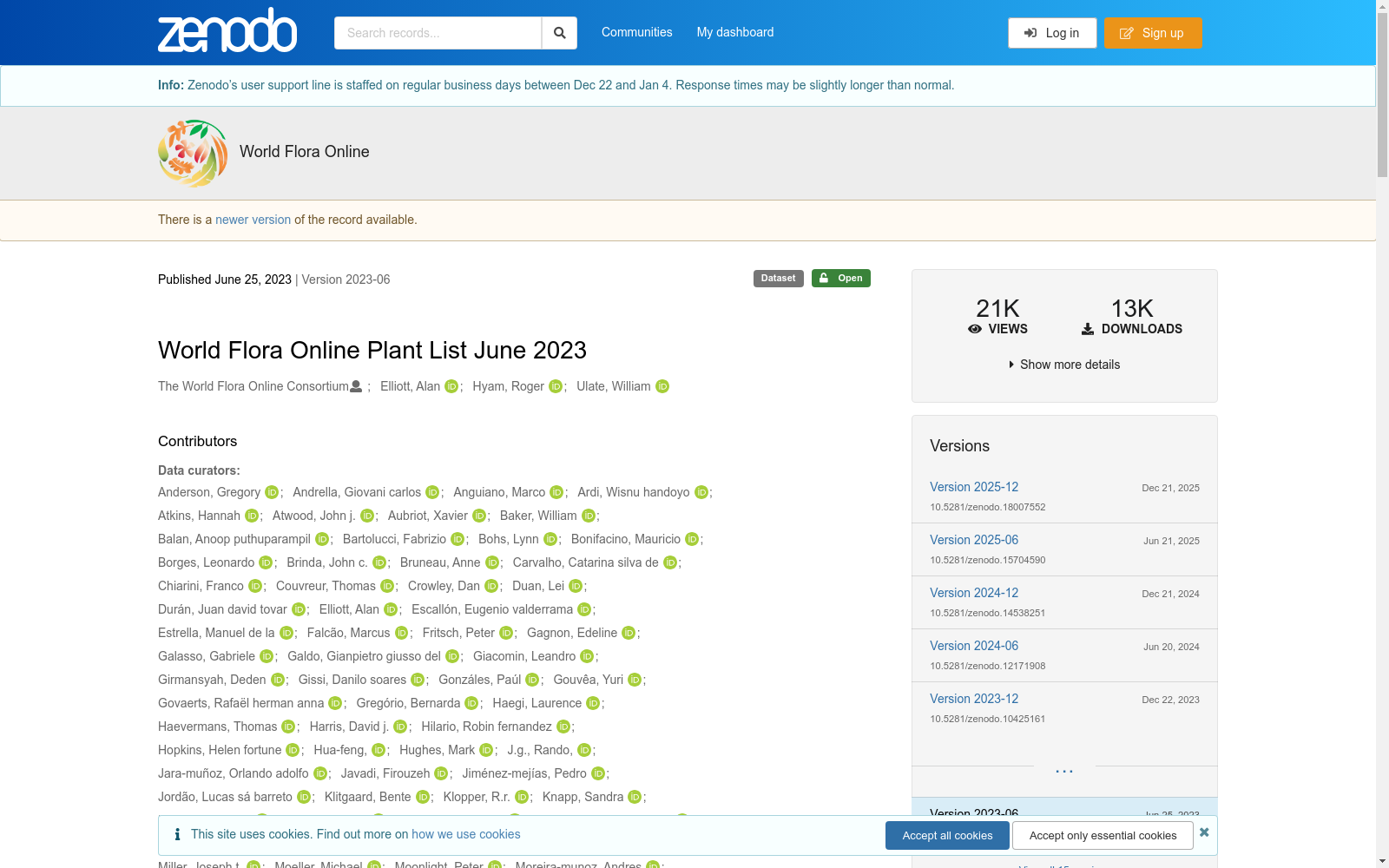Open Version 2023-12 record

[x=974, y=699]
